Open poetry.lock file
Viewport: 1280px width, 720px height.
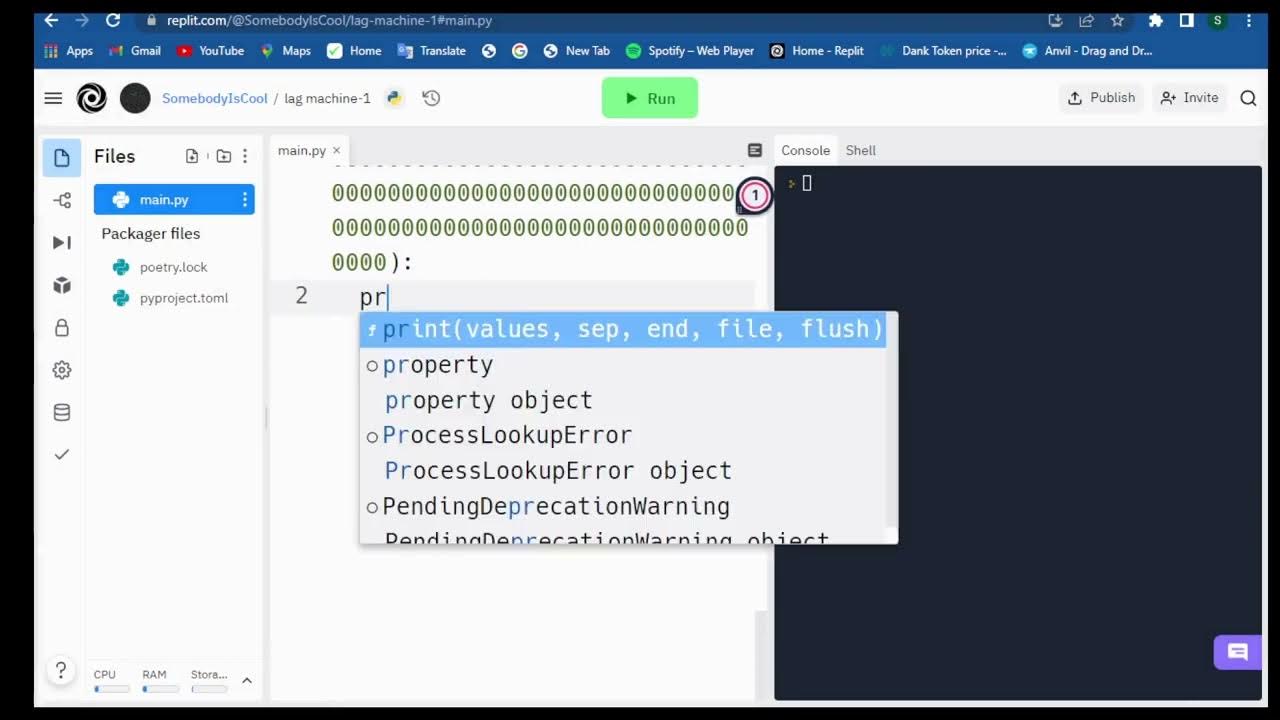click(173, 267)
